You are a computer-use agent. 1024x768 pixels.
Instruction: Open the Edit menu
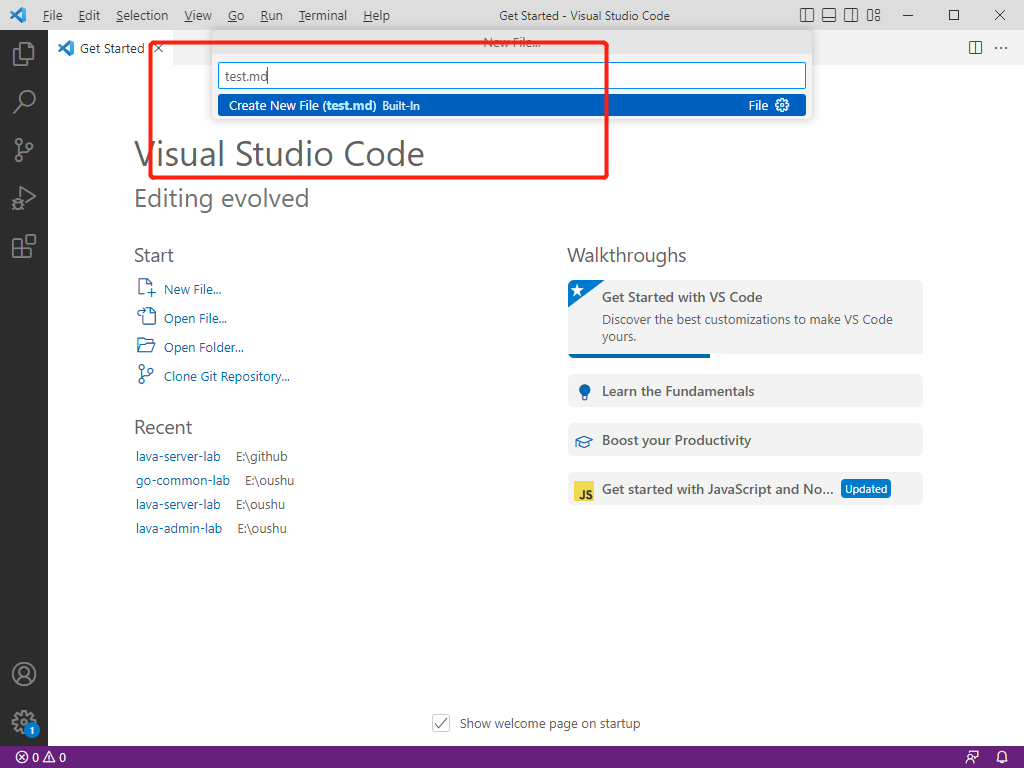pyautogui.click(x=89, y=15)
